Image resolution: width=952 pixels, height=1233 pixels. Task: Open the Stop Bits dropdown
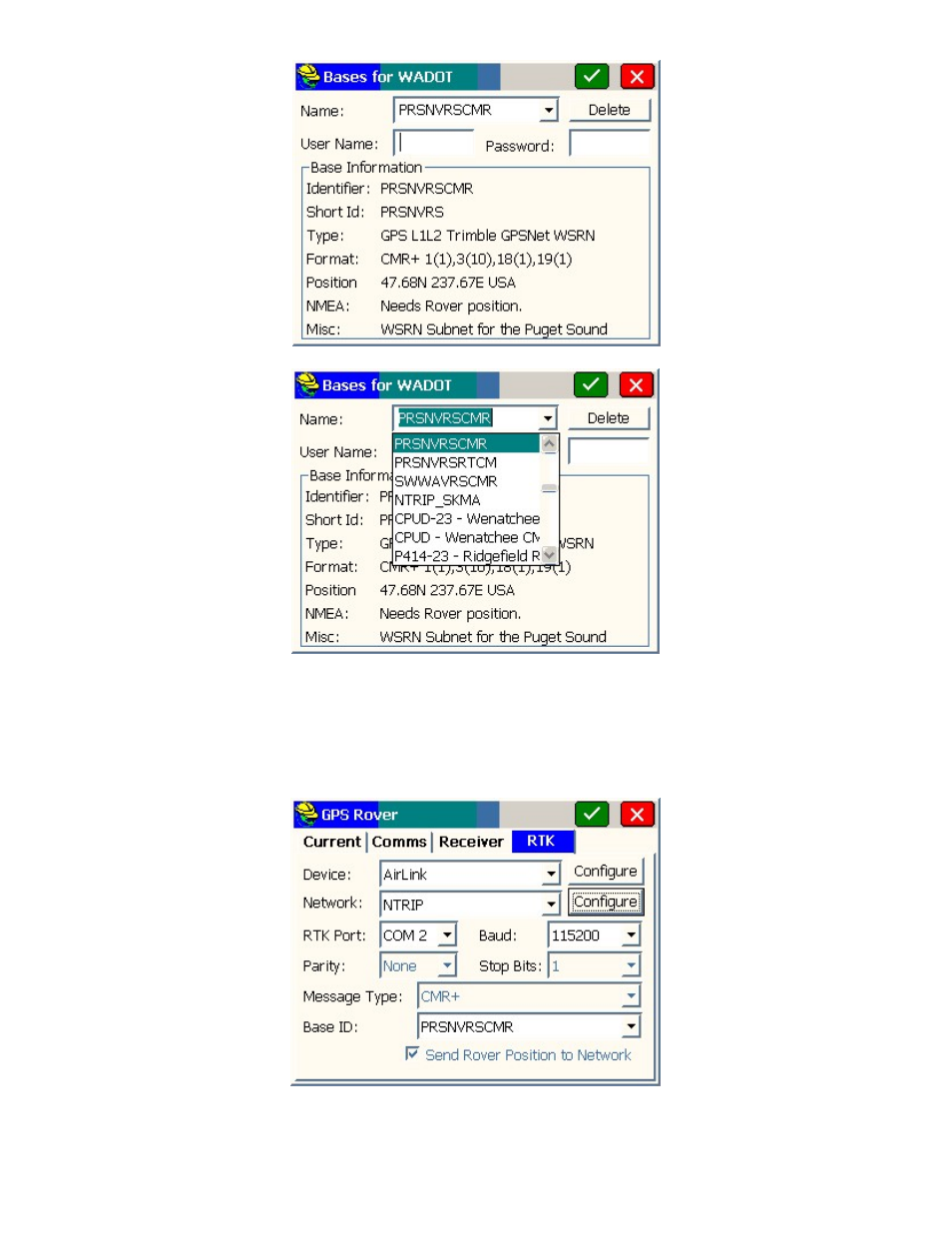coord(631,965)
